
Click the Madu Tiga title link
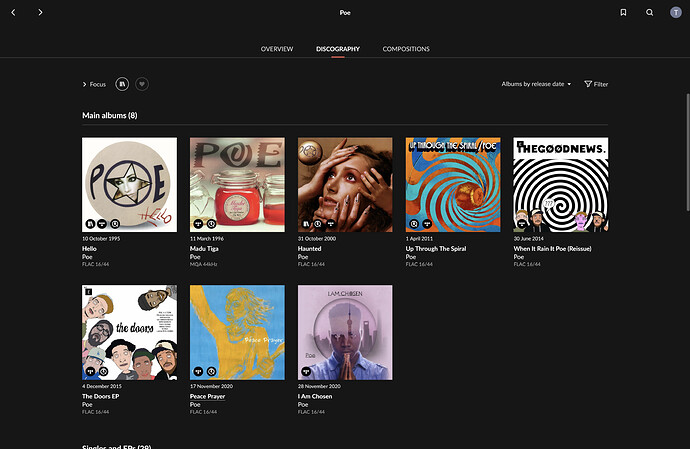click(204, 248)
